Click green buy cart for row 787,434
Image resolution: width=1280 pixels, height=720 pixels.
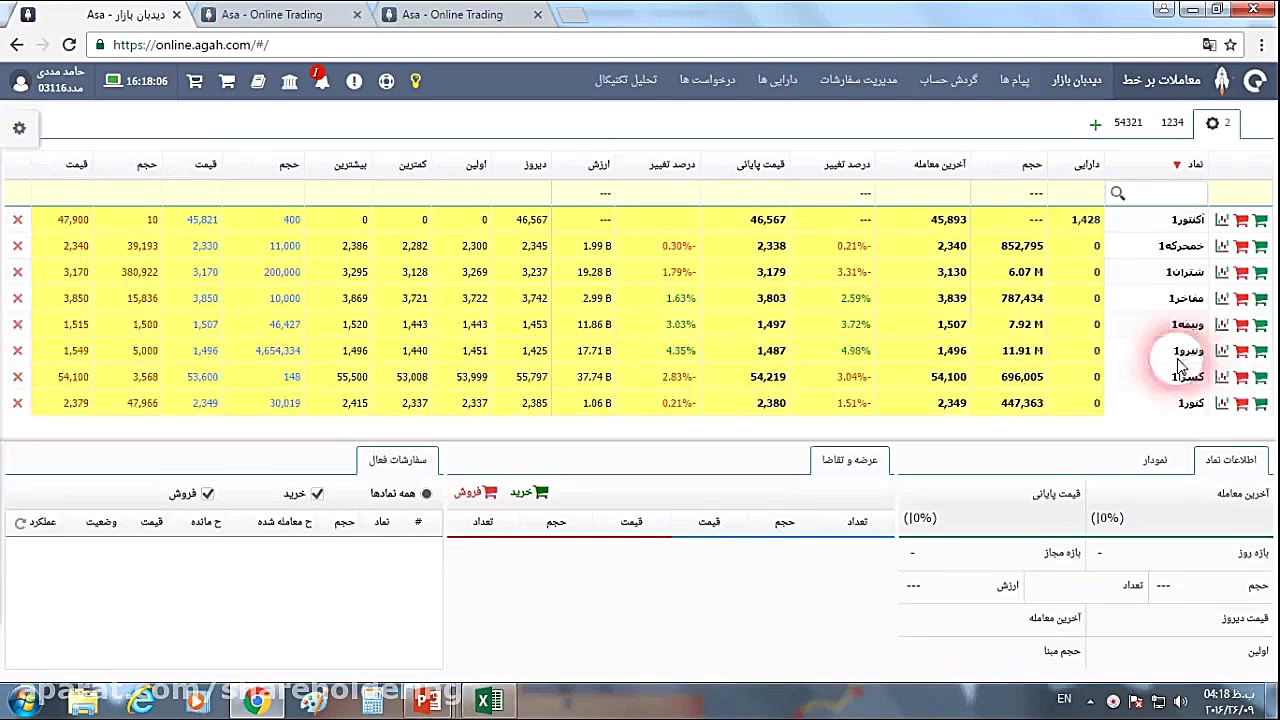(1260, 298)
